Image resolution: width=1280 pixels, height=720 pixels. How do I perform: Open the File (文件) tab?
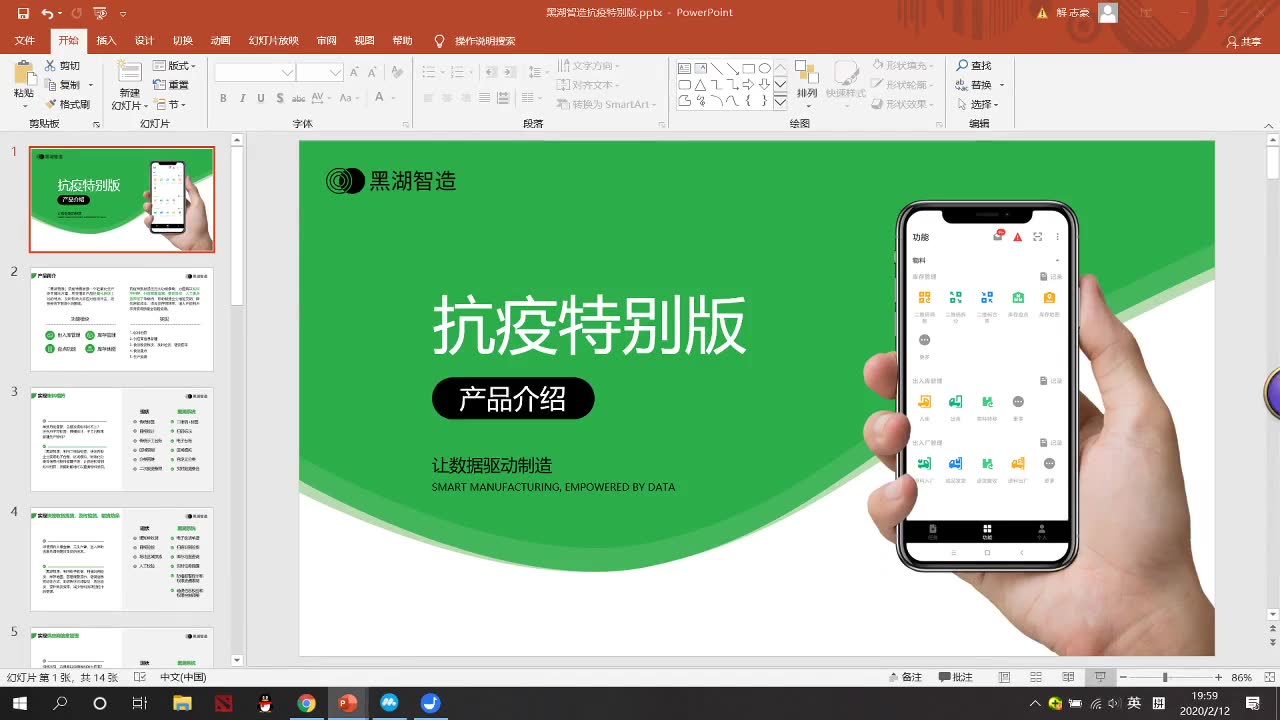pyautogui.click(x=25, y=41)
